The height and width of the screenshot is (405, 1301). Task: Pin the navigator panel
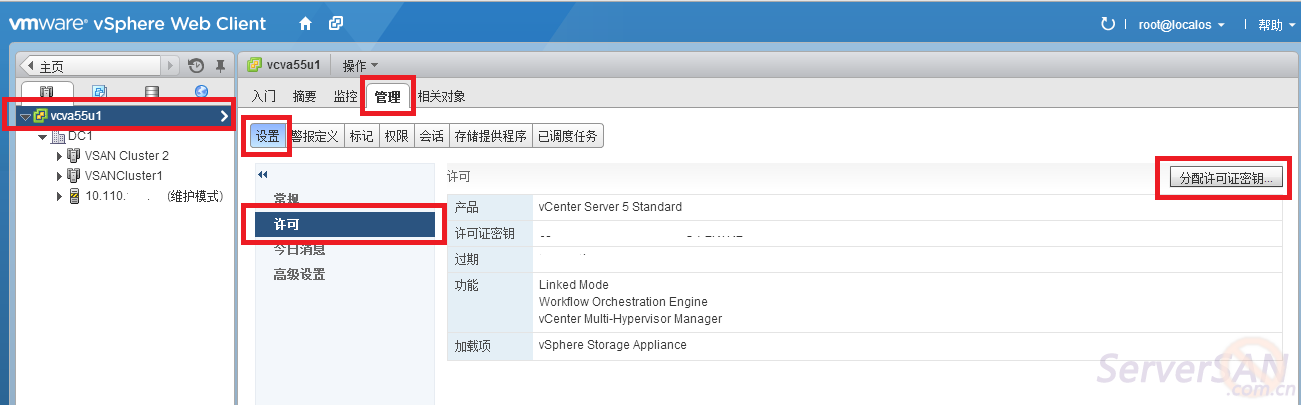pyautogui.click(x=221, y=66)
